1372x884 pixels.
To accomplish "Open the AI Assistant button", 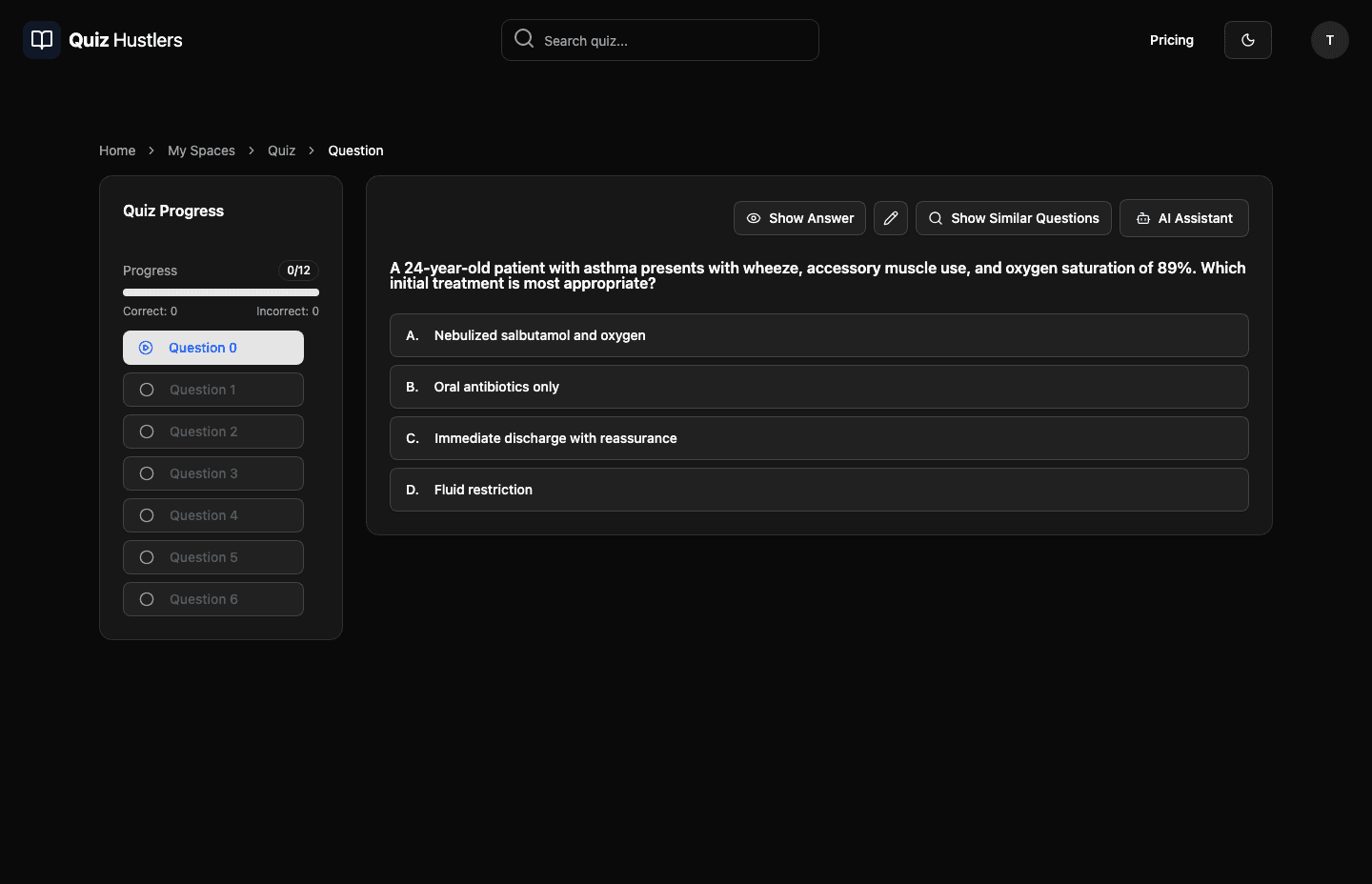I will pos(1184,218).
